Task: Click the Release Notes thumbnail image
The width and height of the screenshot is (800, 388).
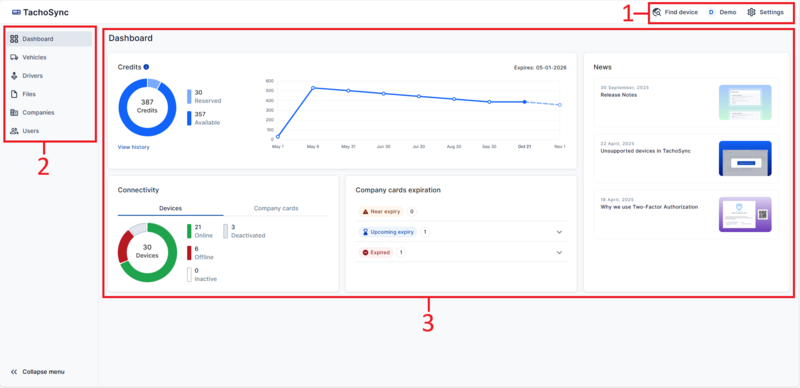Action: [745, 102]
